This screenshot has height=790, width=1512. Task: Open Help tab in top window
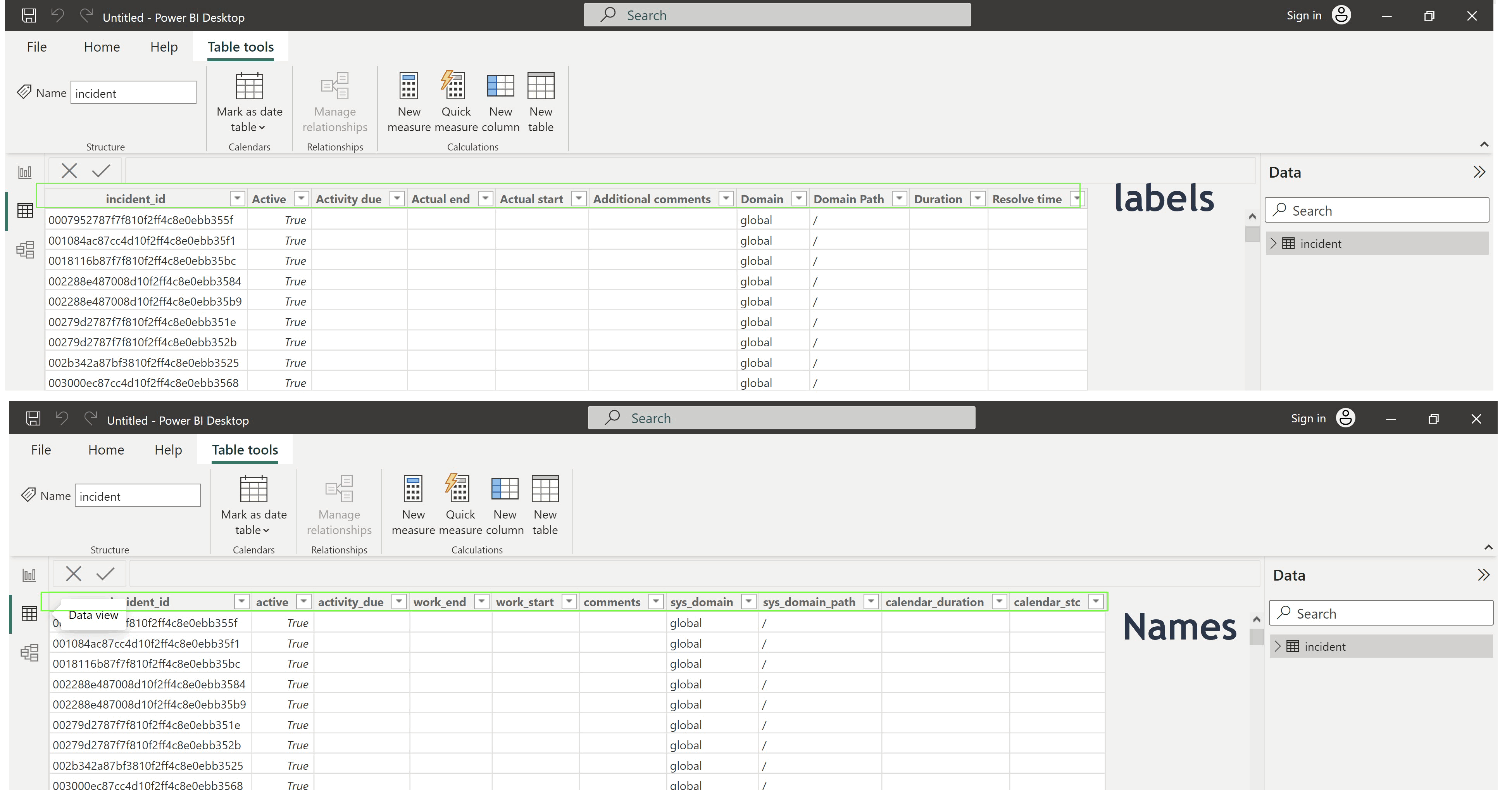(164, 47)
